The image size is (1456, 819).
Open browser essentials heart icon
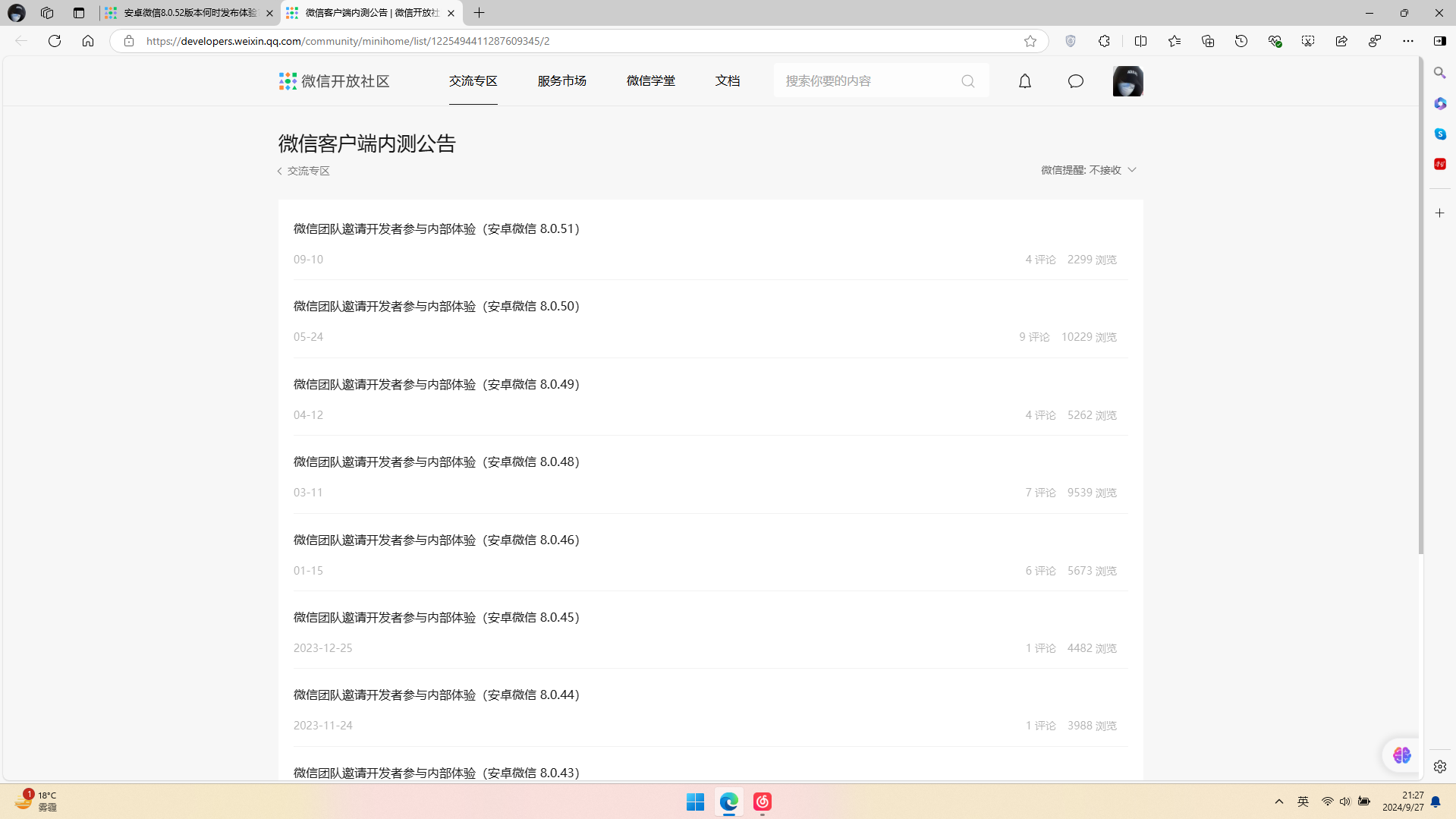1275,41
